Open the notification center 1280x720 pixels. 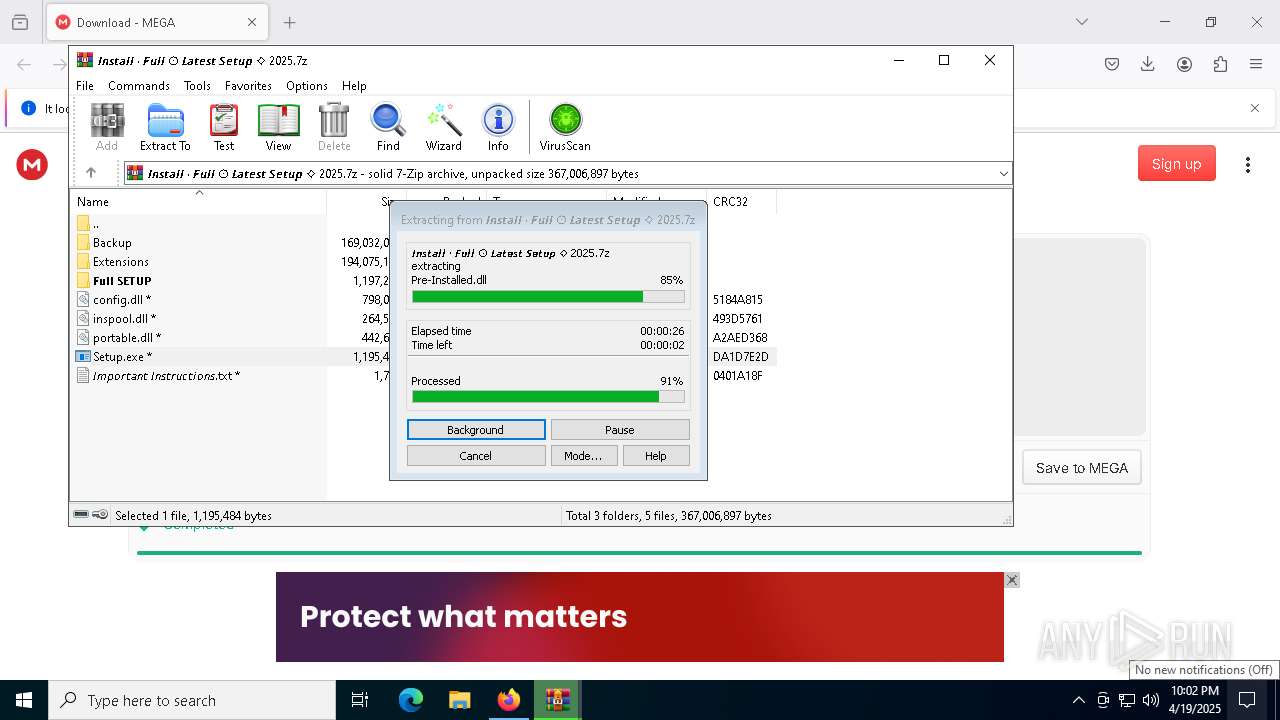click(x=1247, y=700)
